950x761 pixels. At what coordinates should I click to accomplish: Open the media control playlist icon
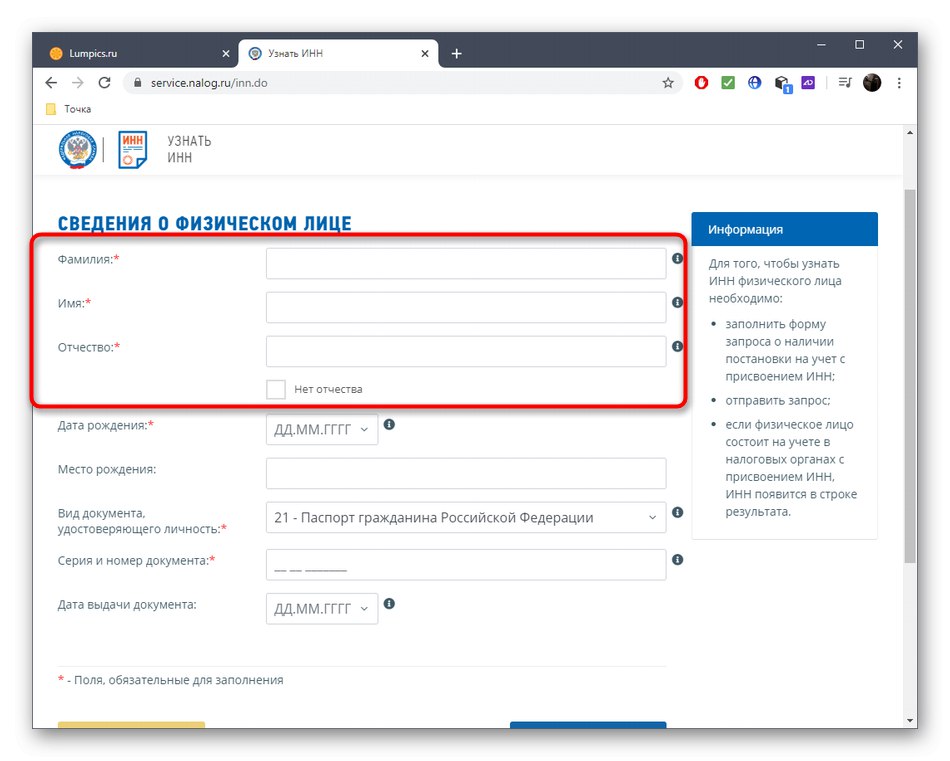point(845,82)
